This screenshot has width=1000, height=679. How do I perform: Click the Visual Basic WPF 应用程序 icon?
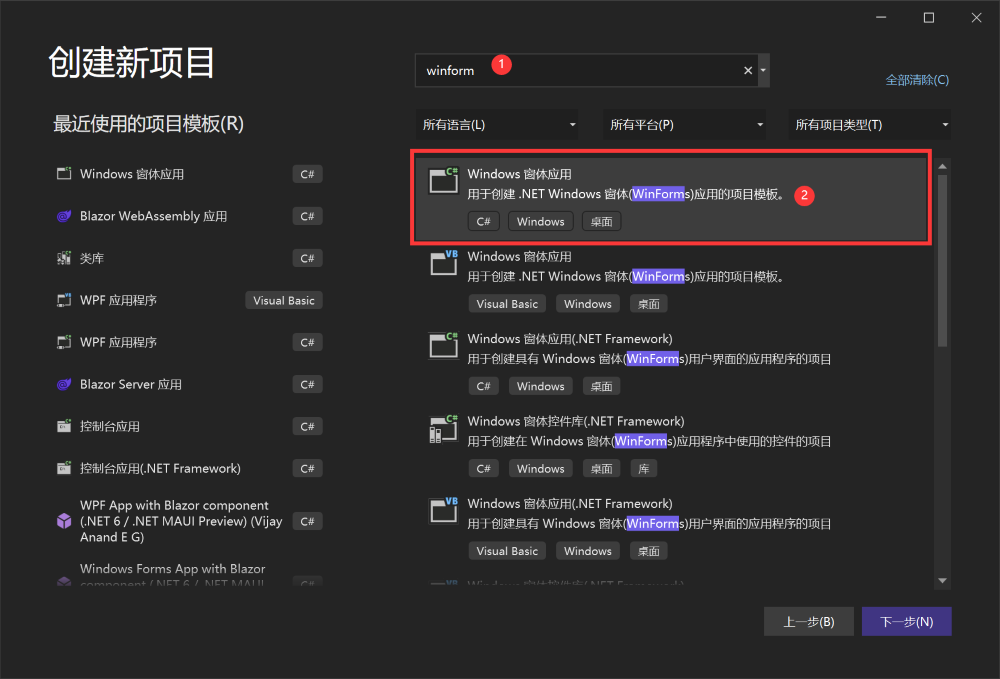64,300
